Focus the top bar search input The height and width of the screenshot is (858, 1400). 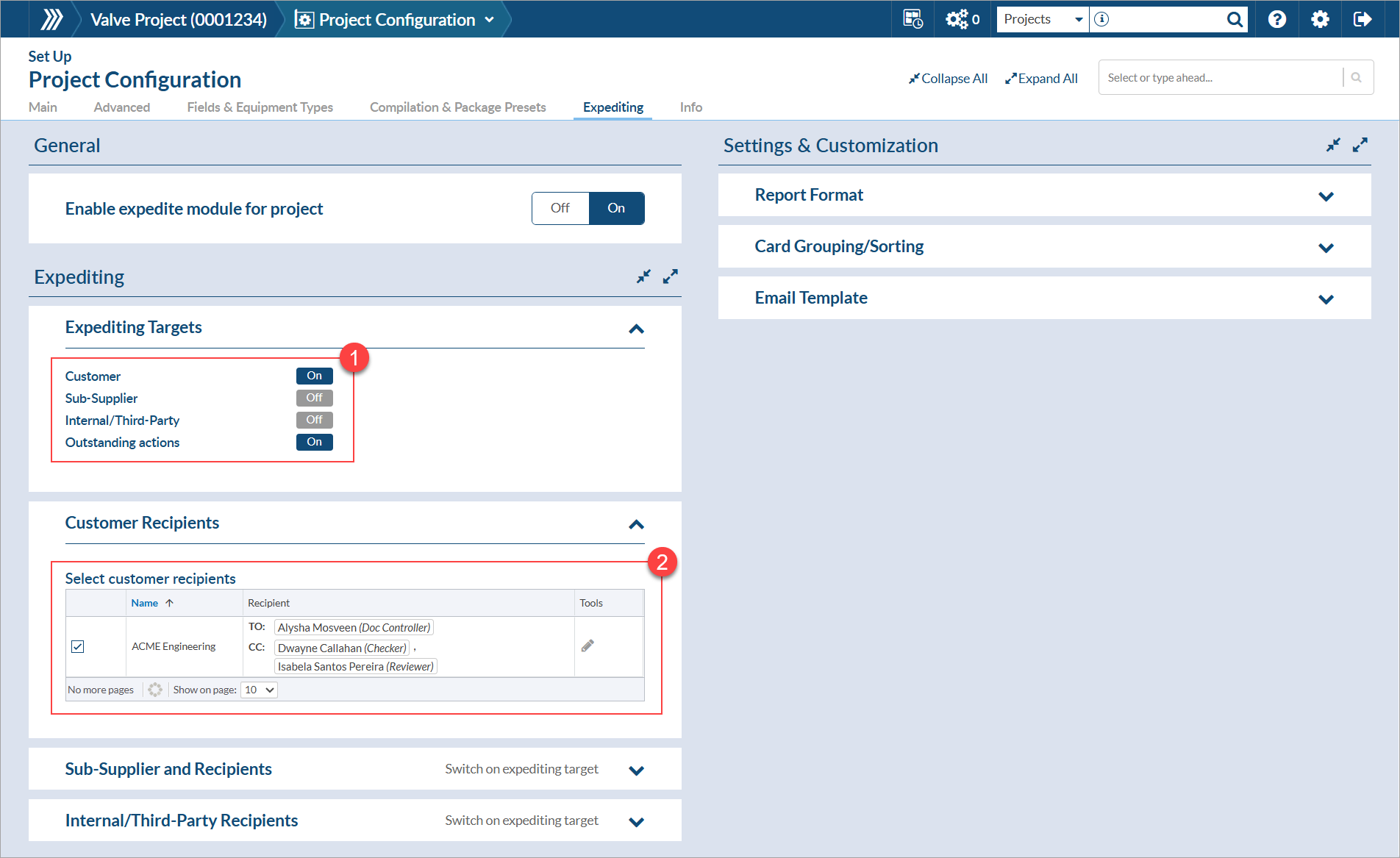(x=1166, y=19)
